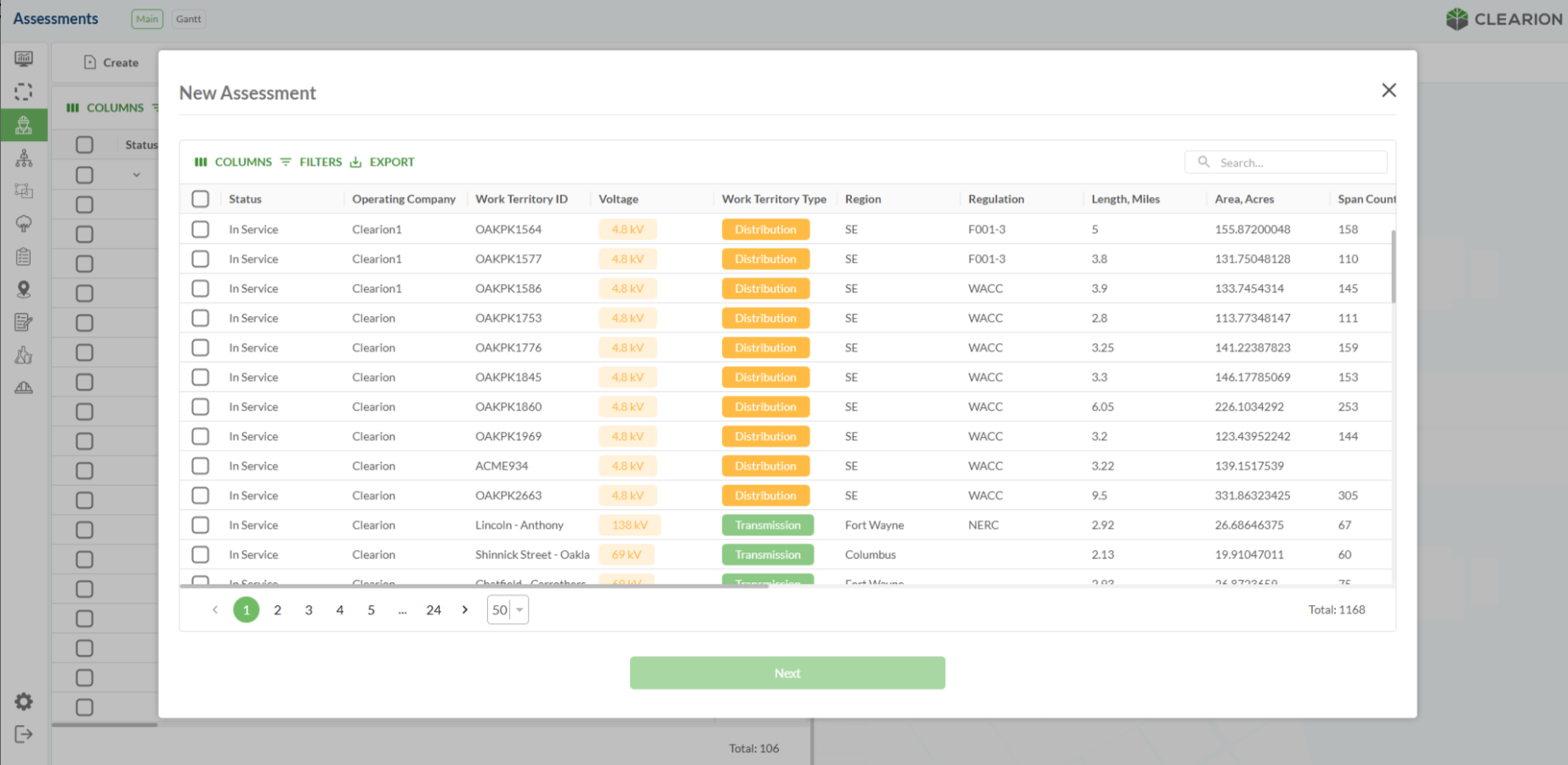Select the Main tab
Viewport: 1568px width, 765px height.
point(147,19)
